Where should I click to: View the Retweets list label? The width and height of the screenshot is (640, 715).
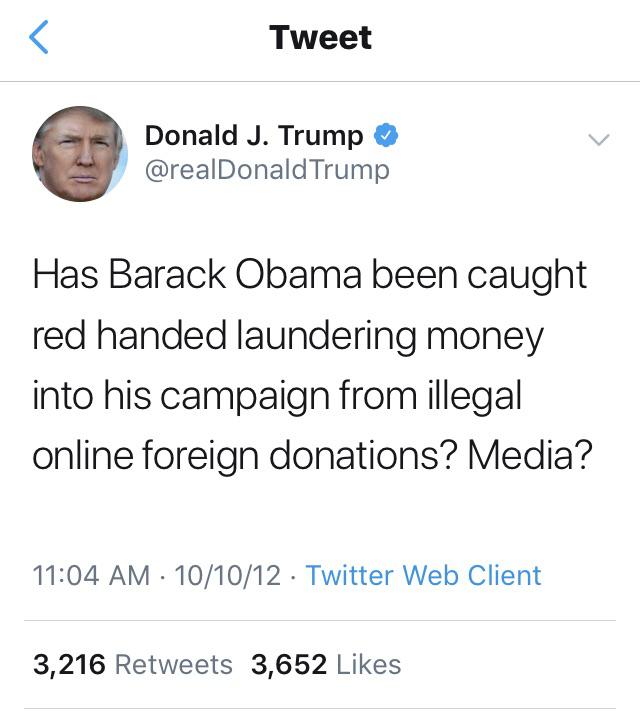174,664
